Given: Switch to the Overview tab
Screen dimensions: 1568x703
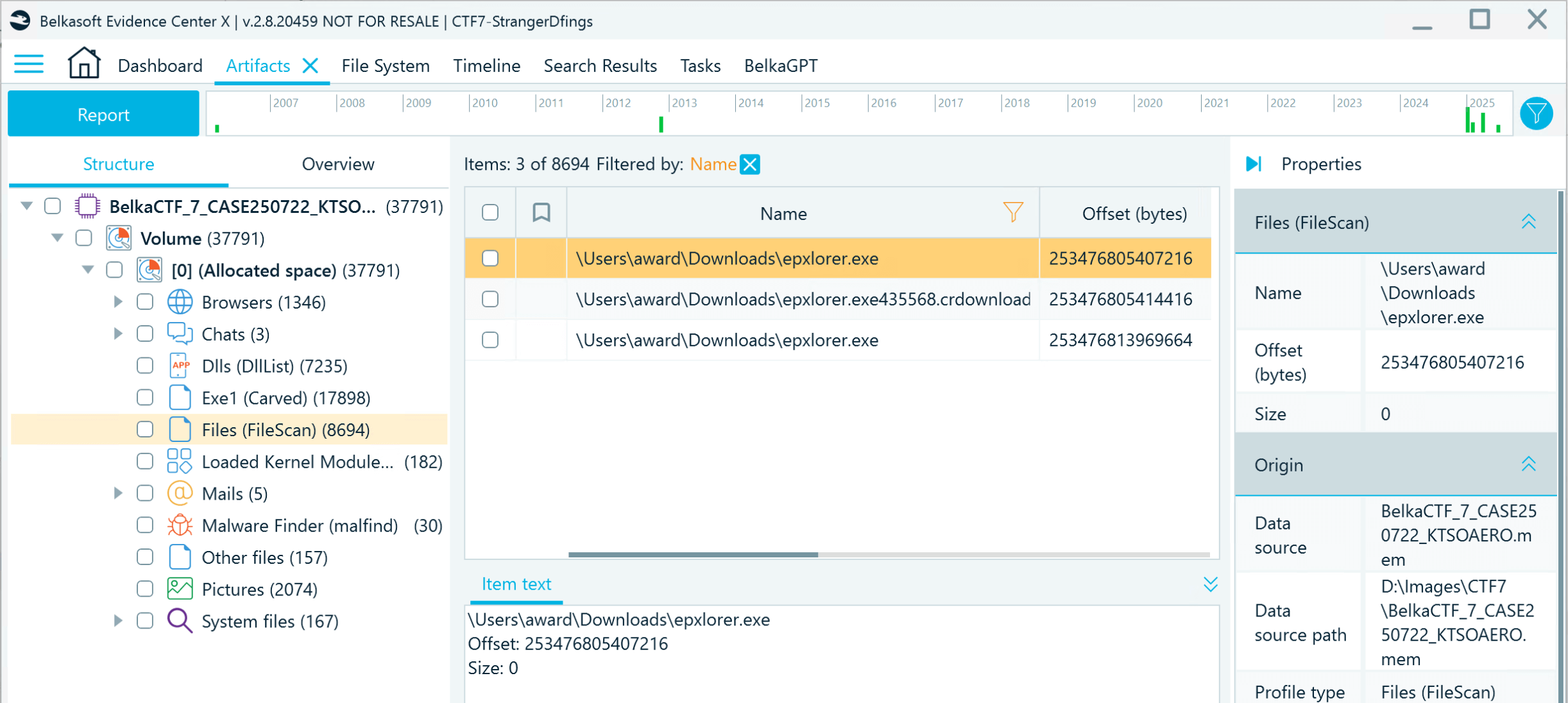Looking at the screenshot, I should [338, 164].
